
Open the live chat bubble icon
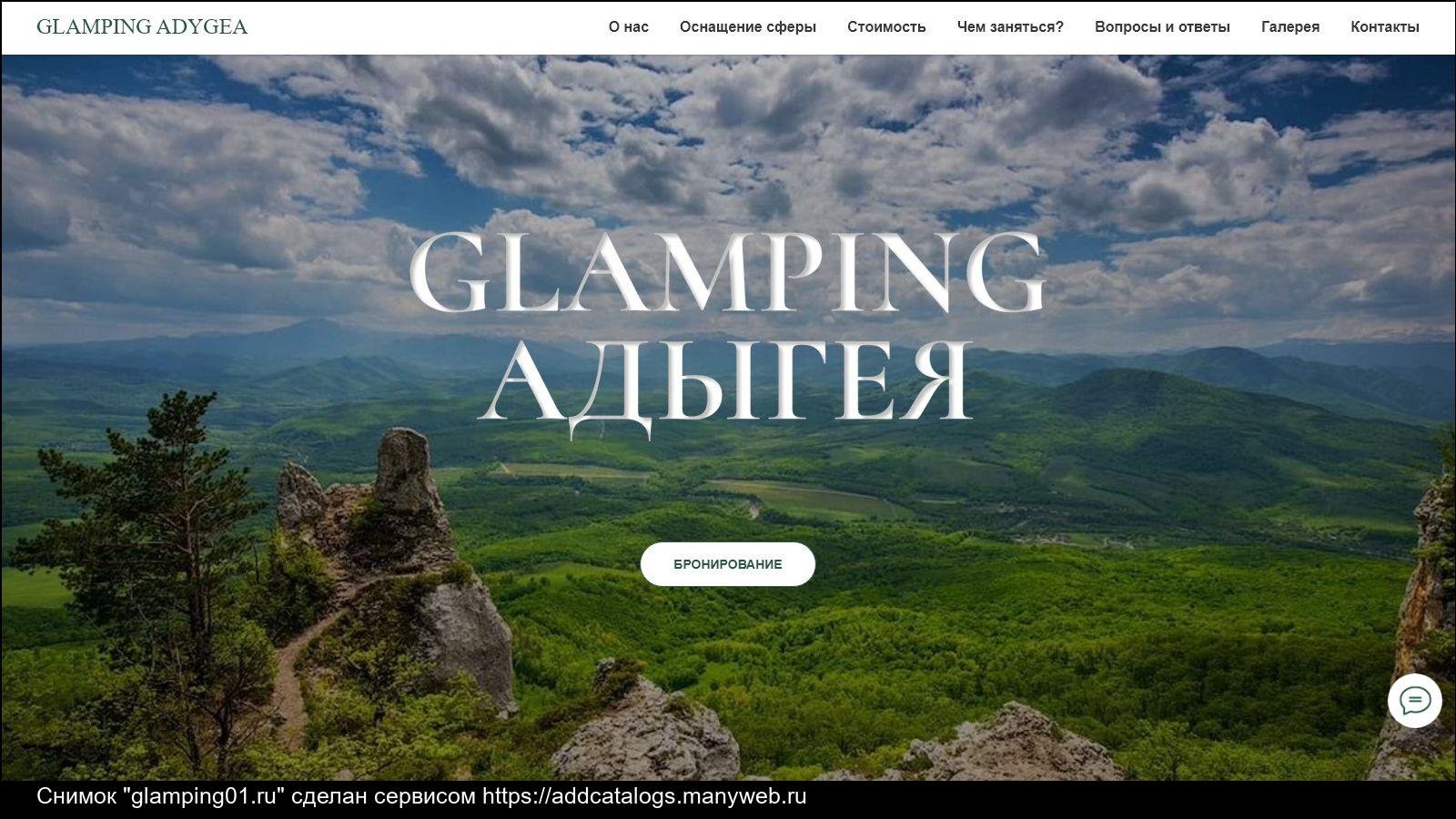1414,701
